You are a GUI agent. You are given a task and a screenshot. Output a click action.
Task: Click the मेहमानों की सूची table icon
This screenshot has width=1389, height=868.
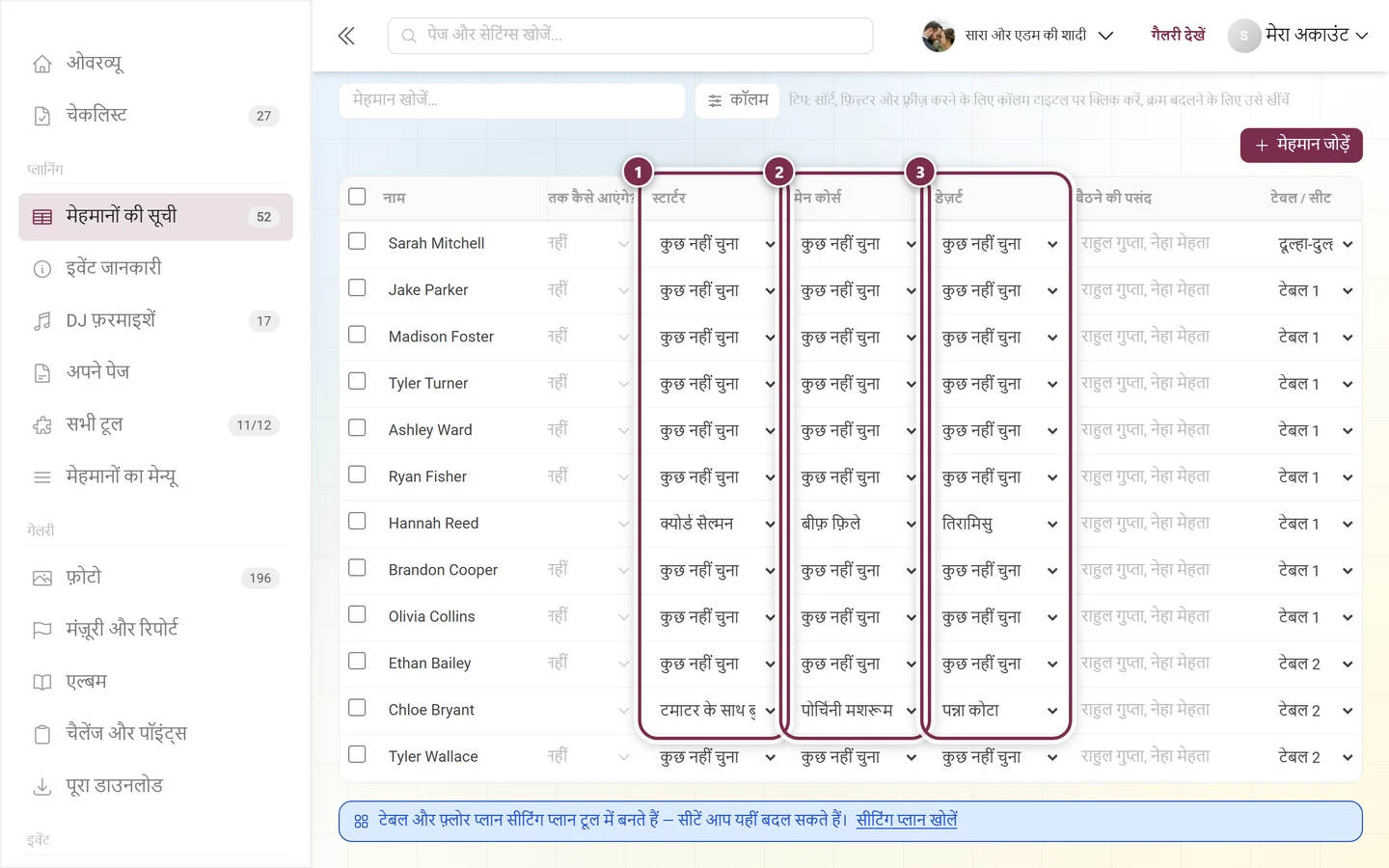42,217
